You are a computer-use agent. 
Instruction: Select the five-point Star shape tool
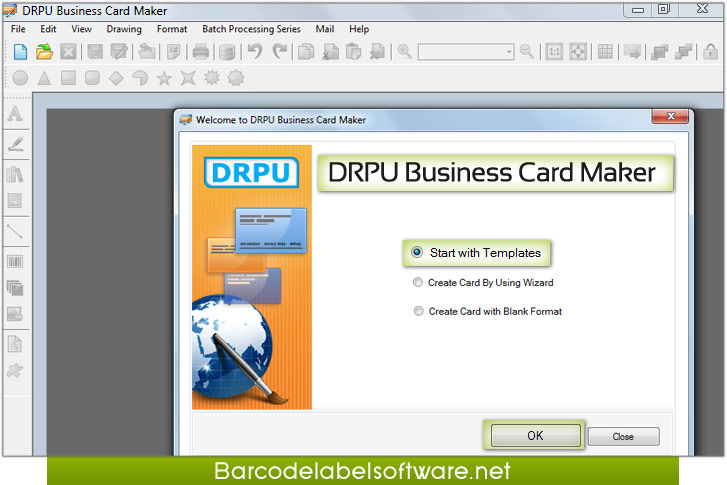click(164, 78)
